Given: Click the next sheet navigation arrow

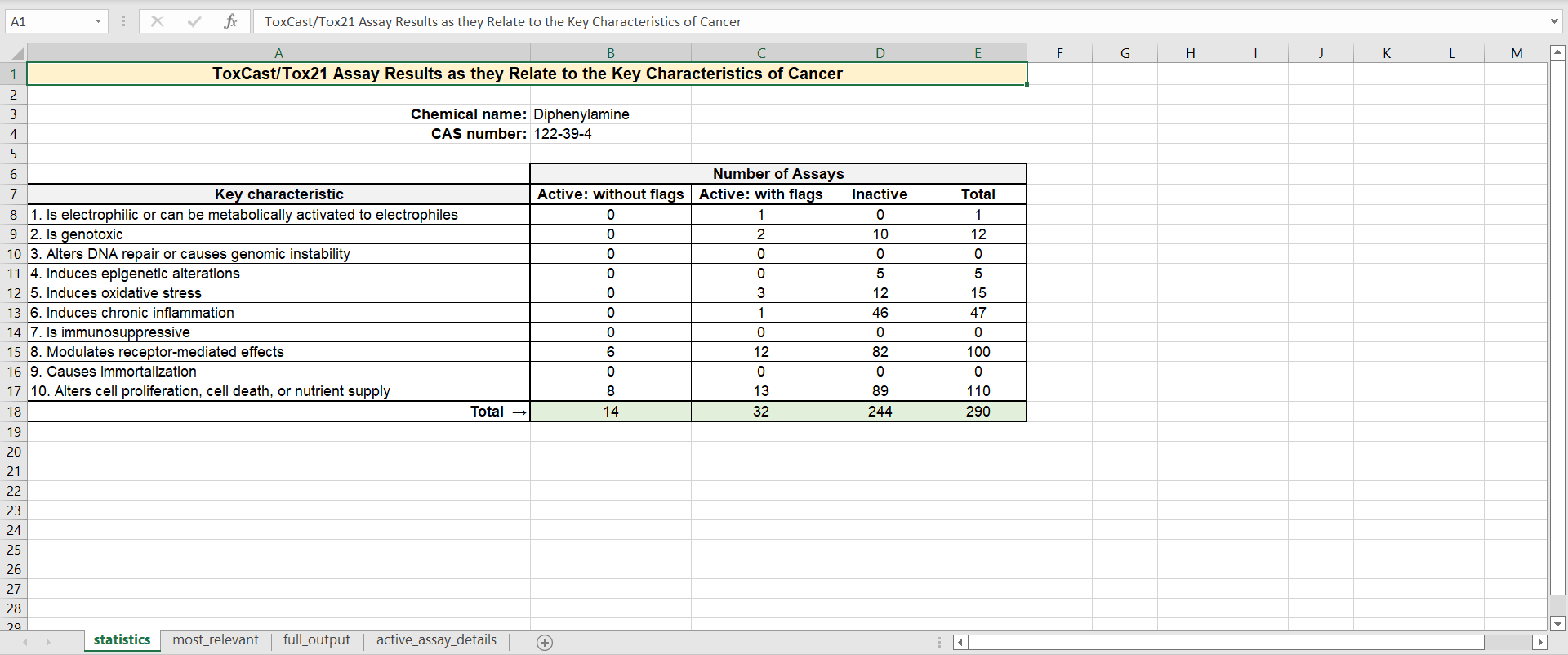Looking at the screenshot, I should [x=48, y=642].
